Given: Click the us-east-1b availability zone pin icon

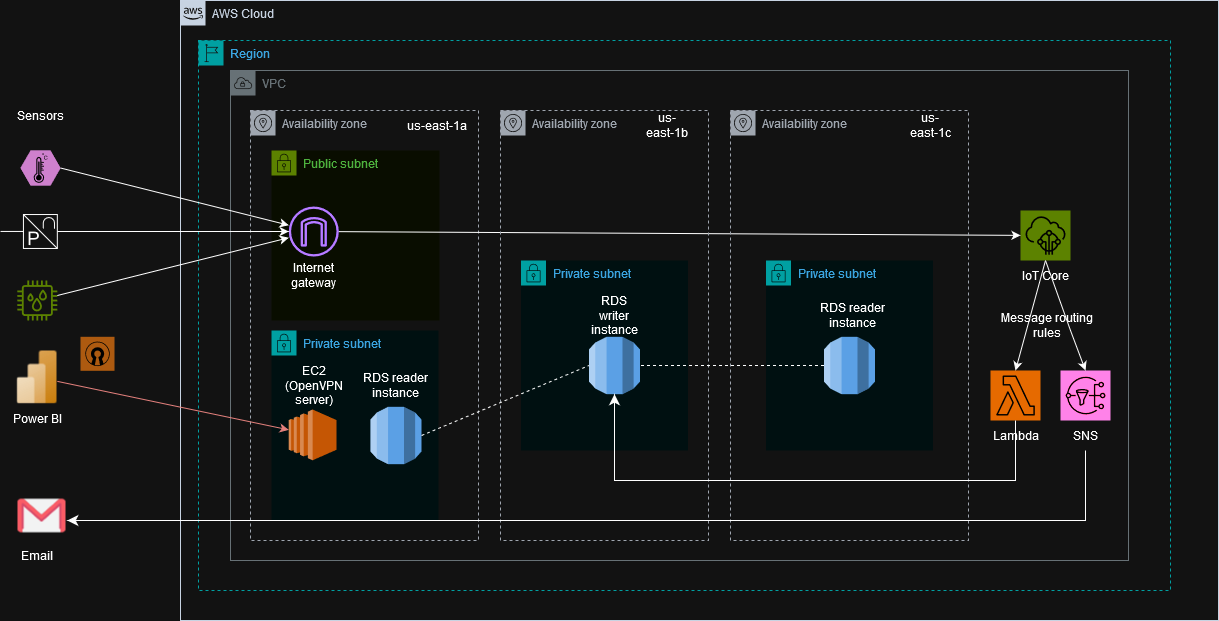Looking at the screenshot, I should (513, 123).
